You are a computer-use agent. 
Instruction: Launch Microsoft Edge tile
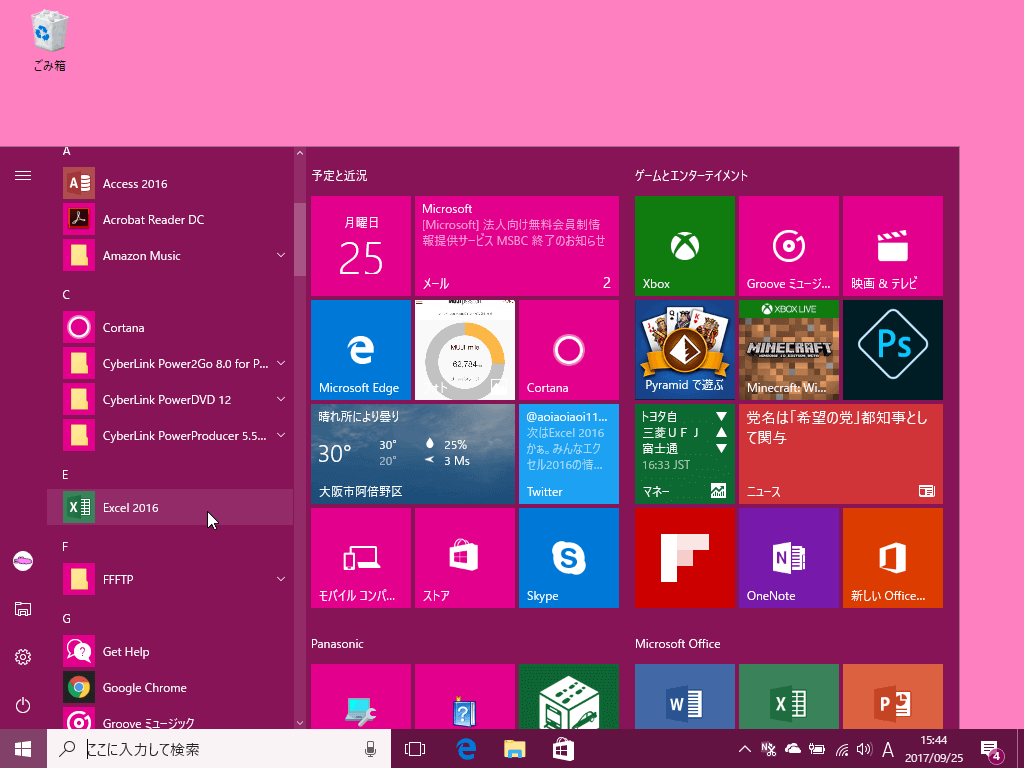(361, 349)
